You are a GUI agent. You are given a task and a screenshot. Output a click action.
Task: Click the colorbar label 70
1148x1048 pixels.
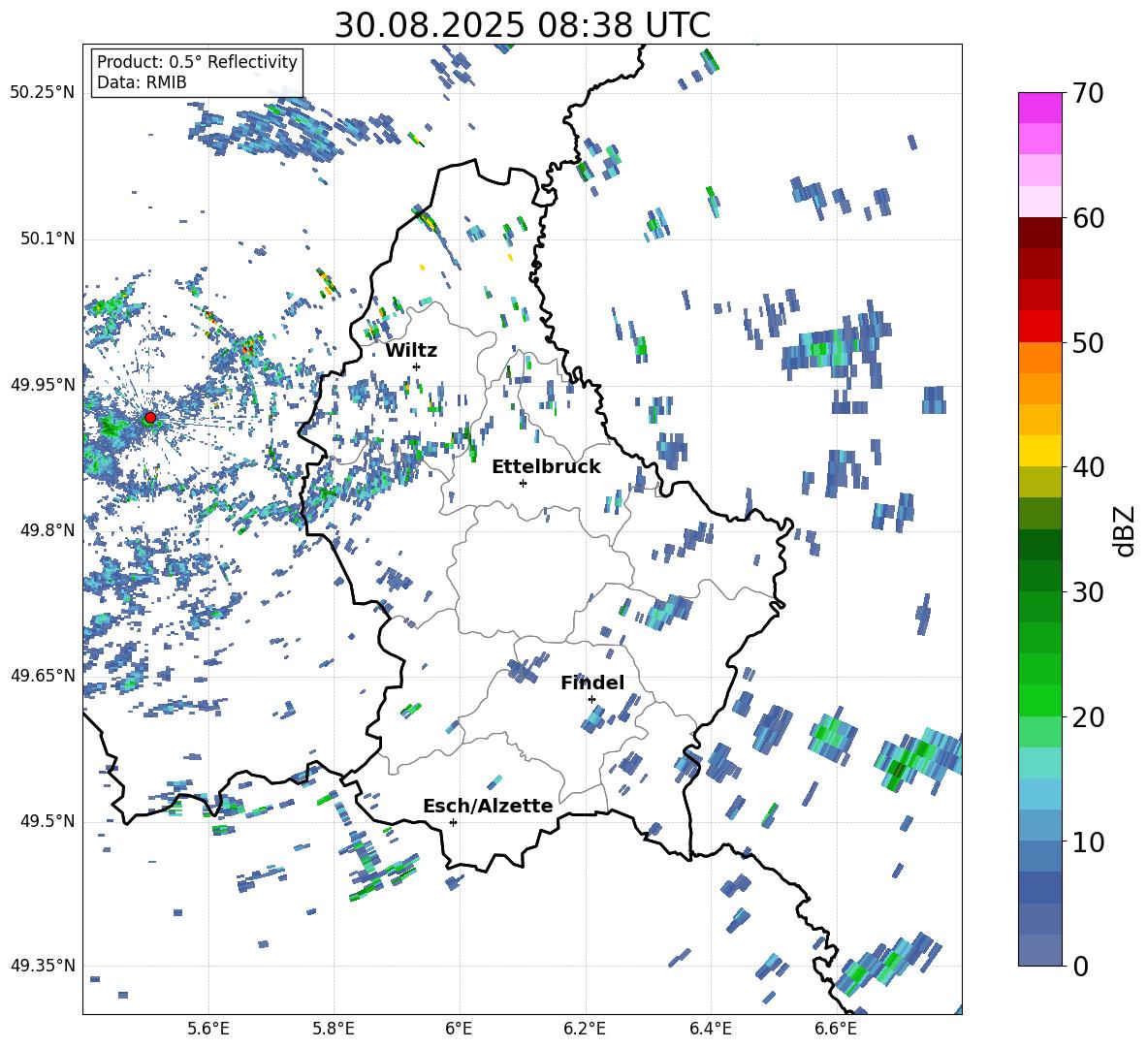(1088, 93)
